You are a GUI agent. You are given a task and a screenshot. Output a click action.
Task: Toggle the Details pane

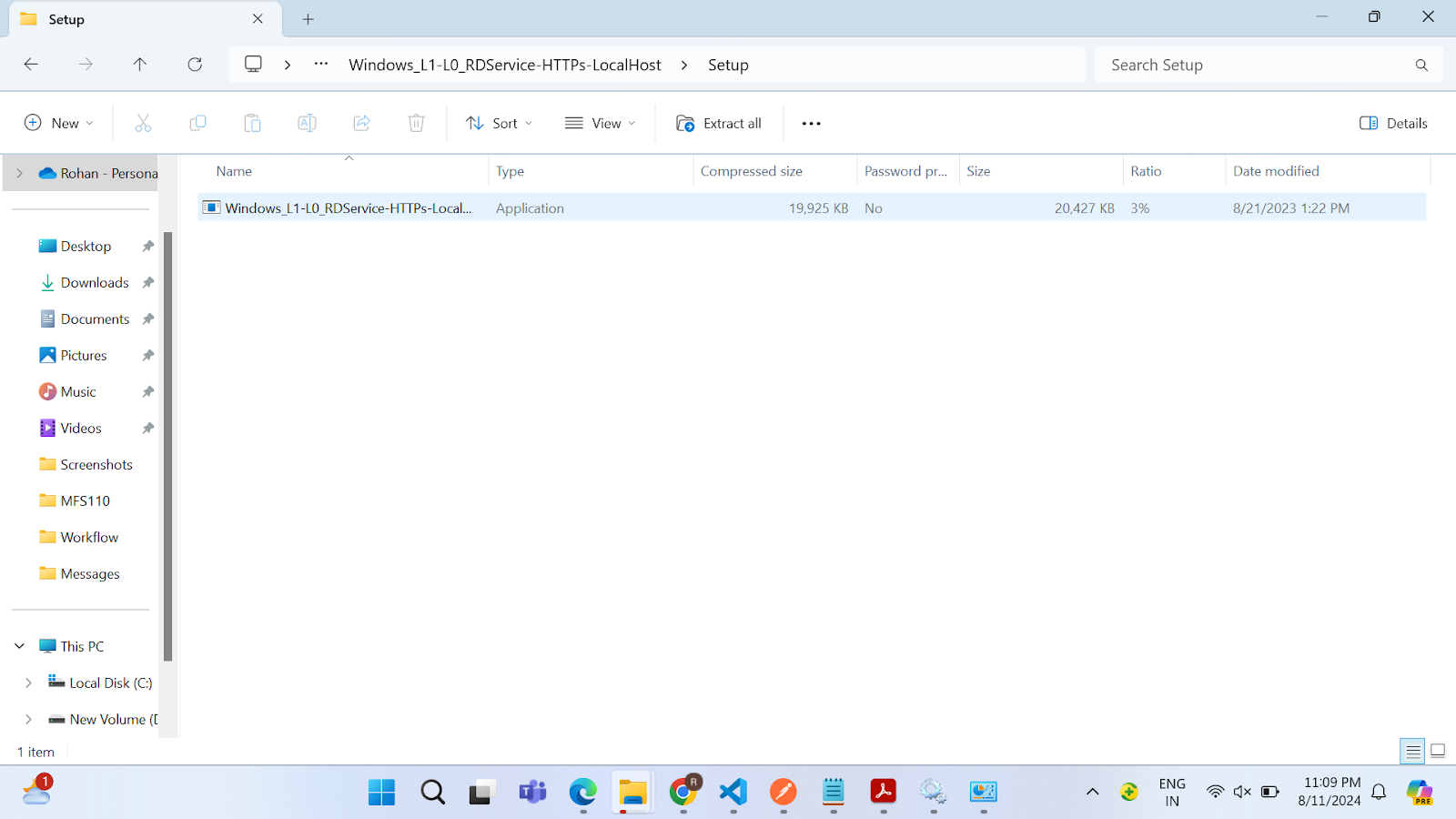click(1393, 123)
